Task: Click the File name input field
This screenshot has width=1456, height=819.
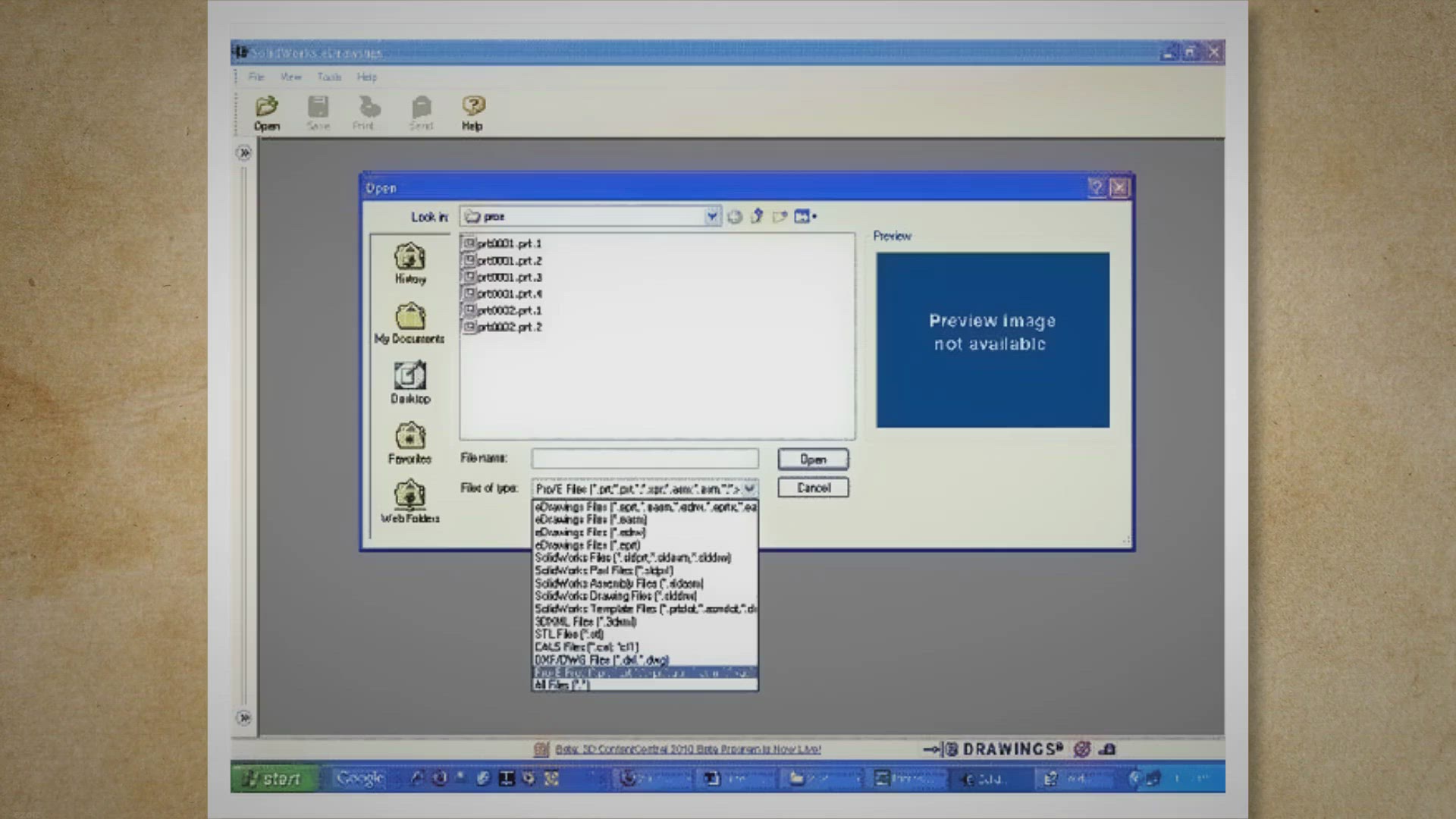Action: pyautogui.click(x=645, y=459)
